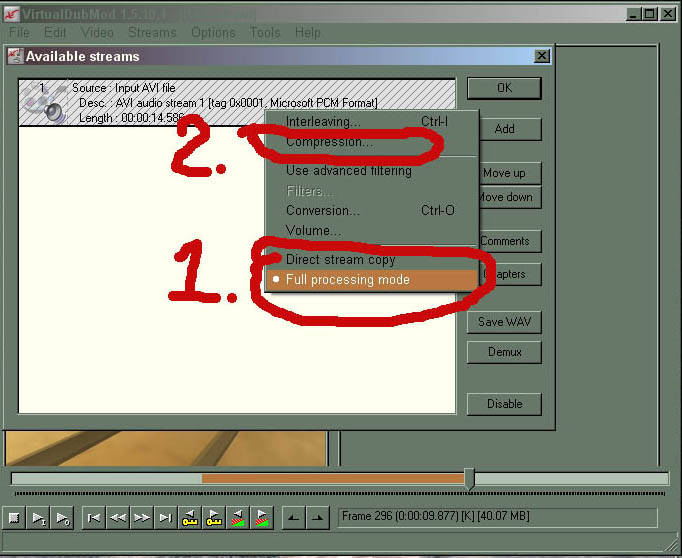Open the Volume option
Viewport: 682px width, 558px height.
tap(372, 231)
